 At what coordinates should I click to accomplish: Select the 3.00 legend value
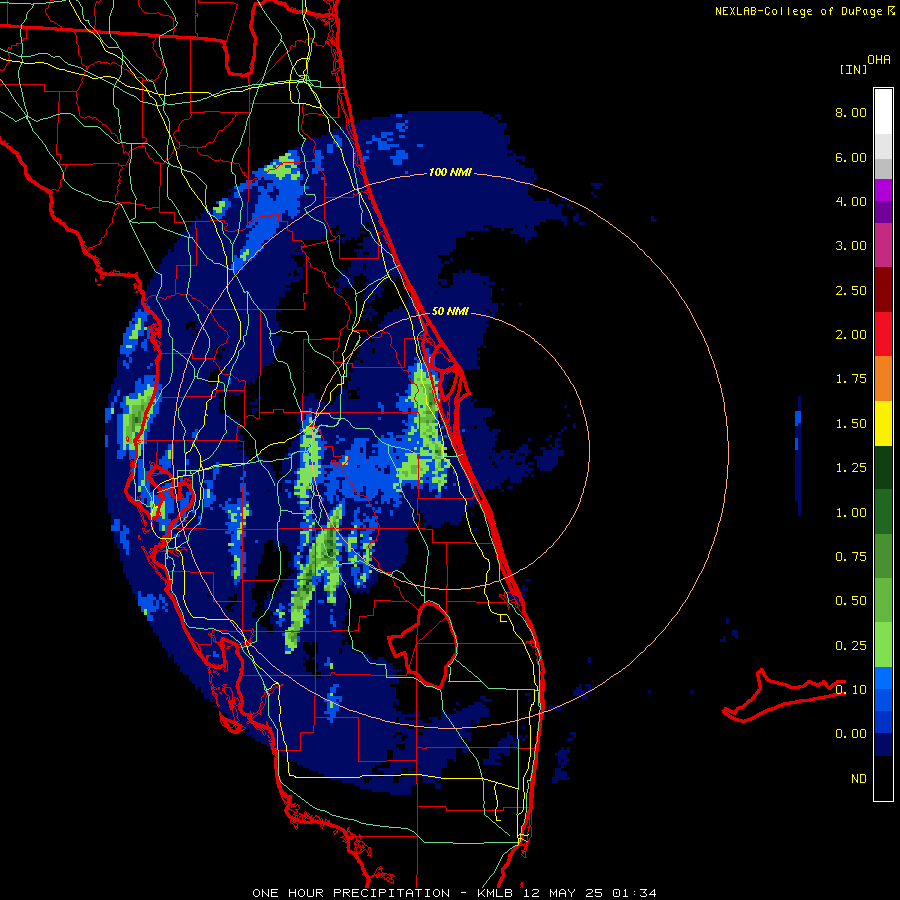point(851,246)
